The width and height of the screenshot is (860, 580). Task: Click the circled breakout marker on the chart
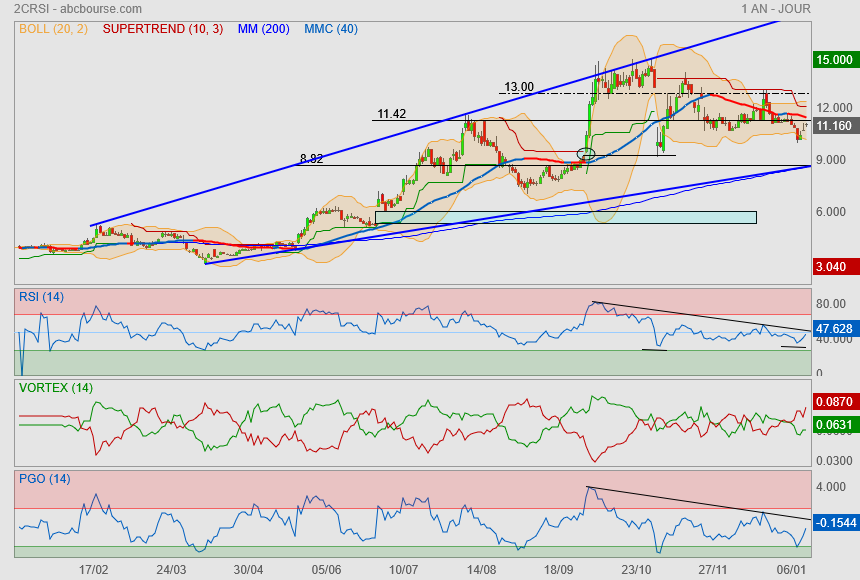point(586,154)
